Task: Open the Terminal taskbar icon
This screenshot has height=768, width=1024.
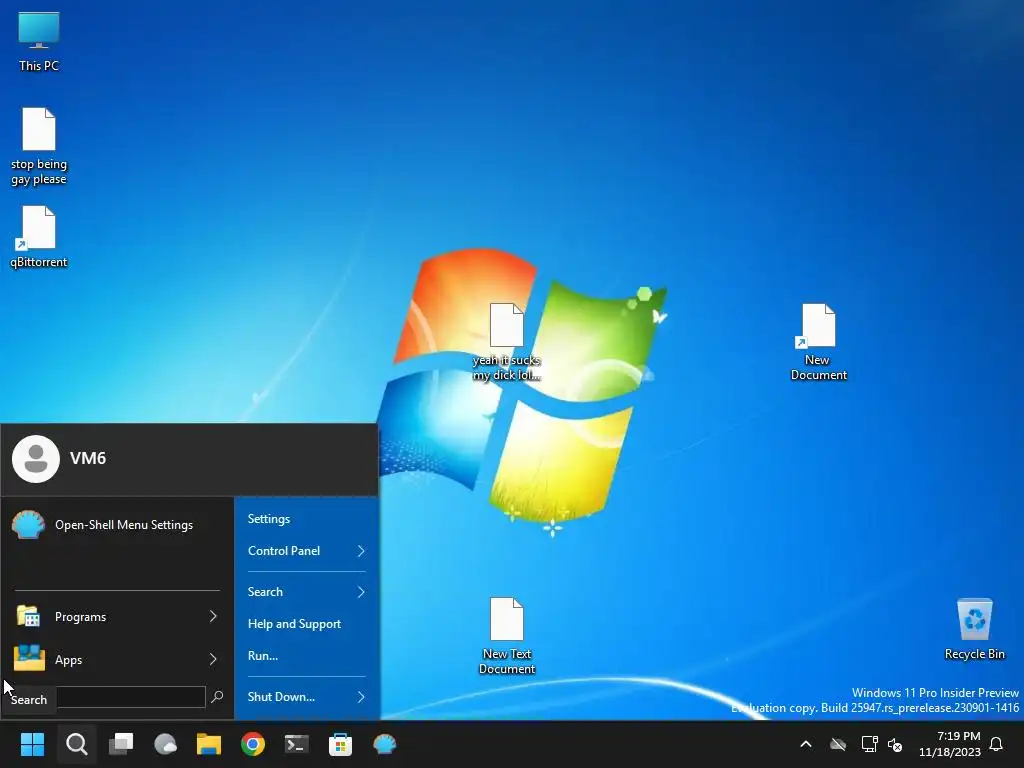Action: [296, 744]
